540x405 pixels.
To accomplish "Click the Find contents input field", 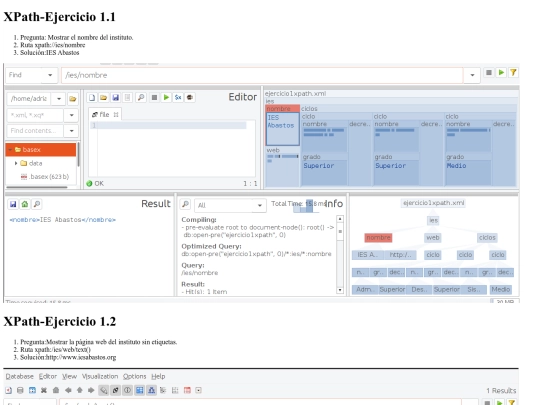I will [35, 131].
